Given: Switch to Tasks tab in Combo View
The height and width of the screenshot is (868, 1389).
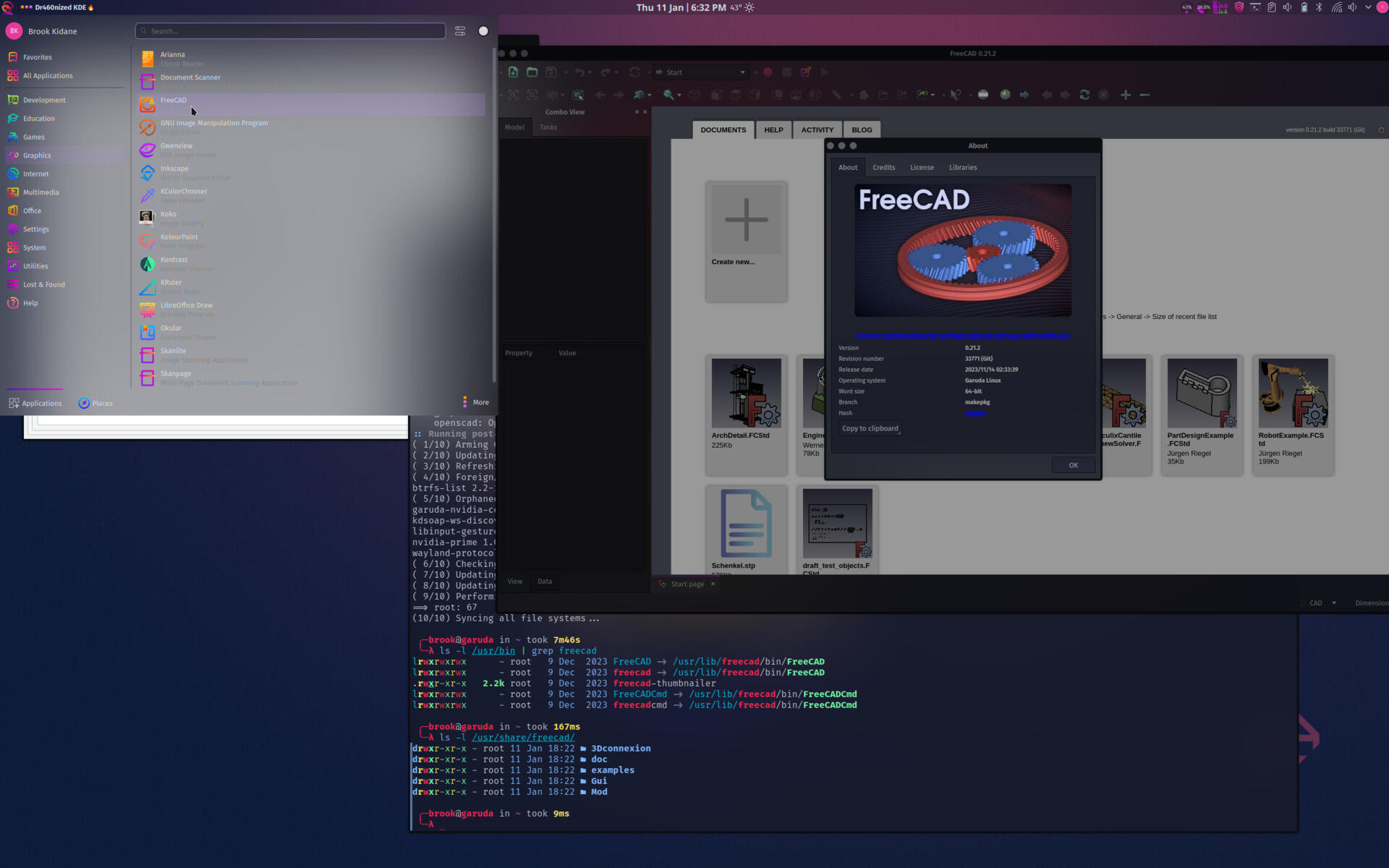Looking at the screenshot, I should [548, 127].
